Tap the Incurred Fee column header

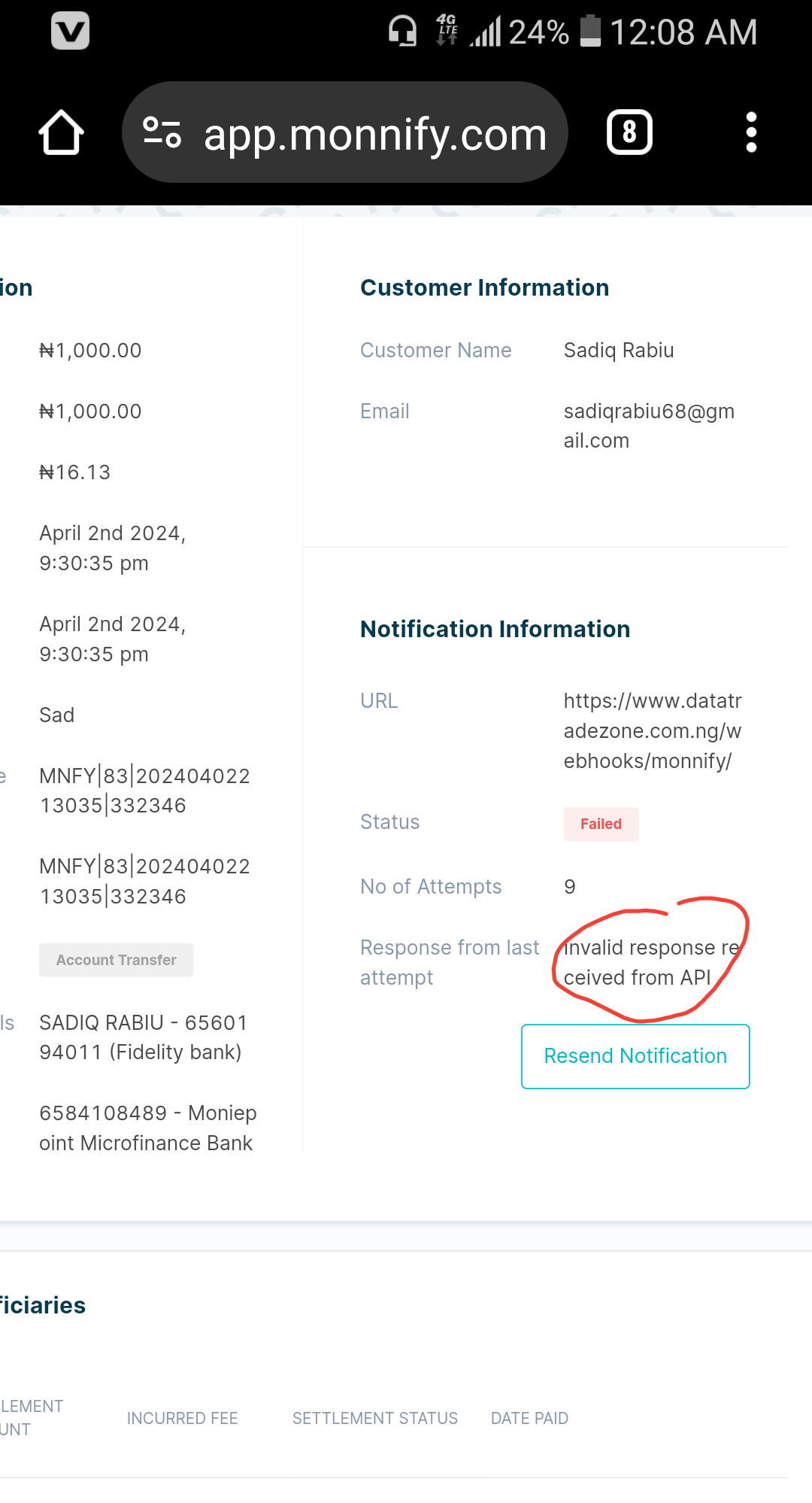[x=182, y=1418]
